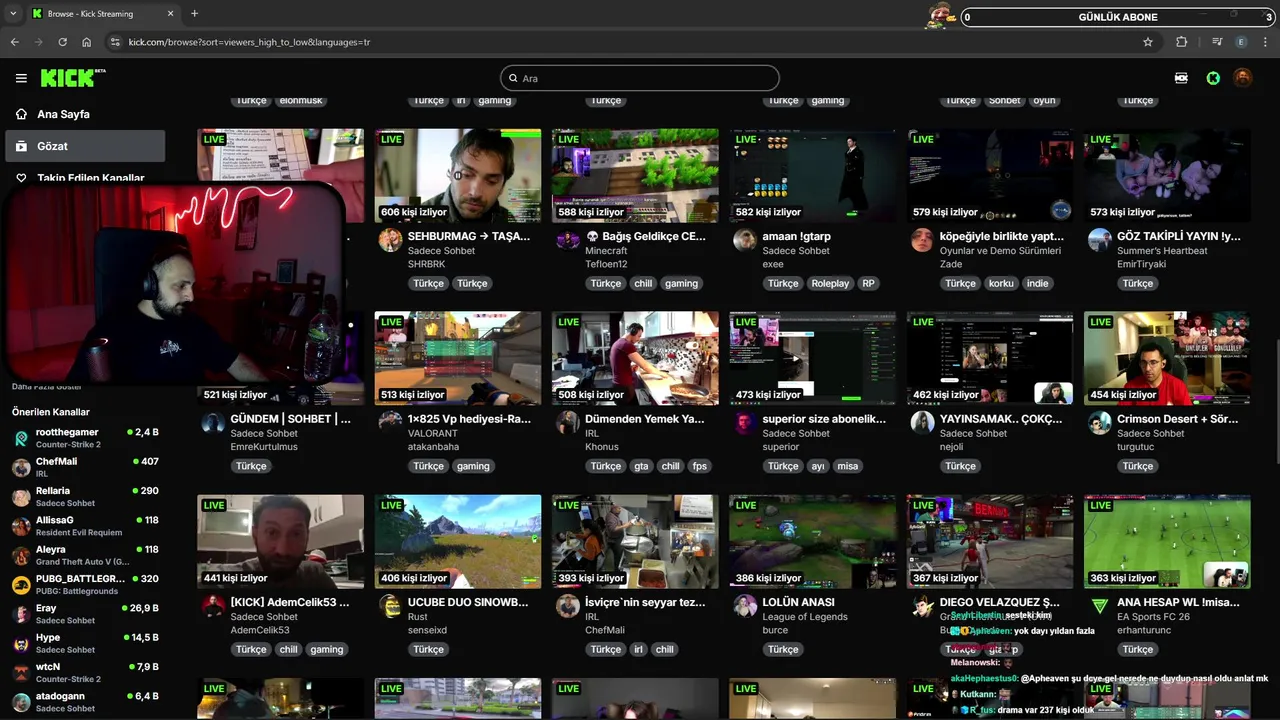
Task: Click korku tag under köpeğiyle stream
Action: 1001,283
